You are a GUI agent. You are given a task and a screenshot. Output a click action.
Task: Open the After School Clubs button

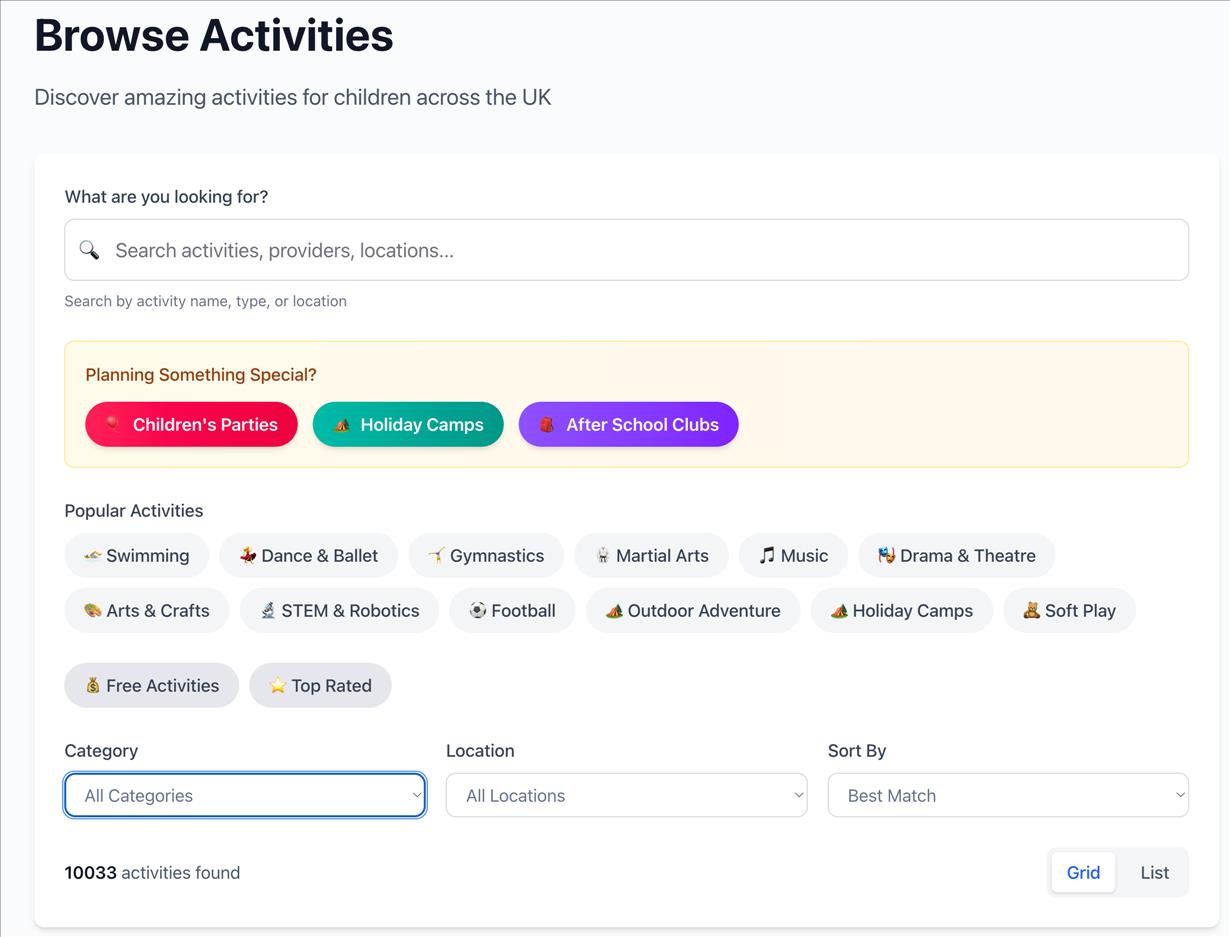pyautogui.click(x=628, y=424)
